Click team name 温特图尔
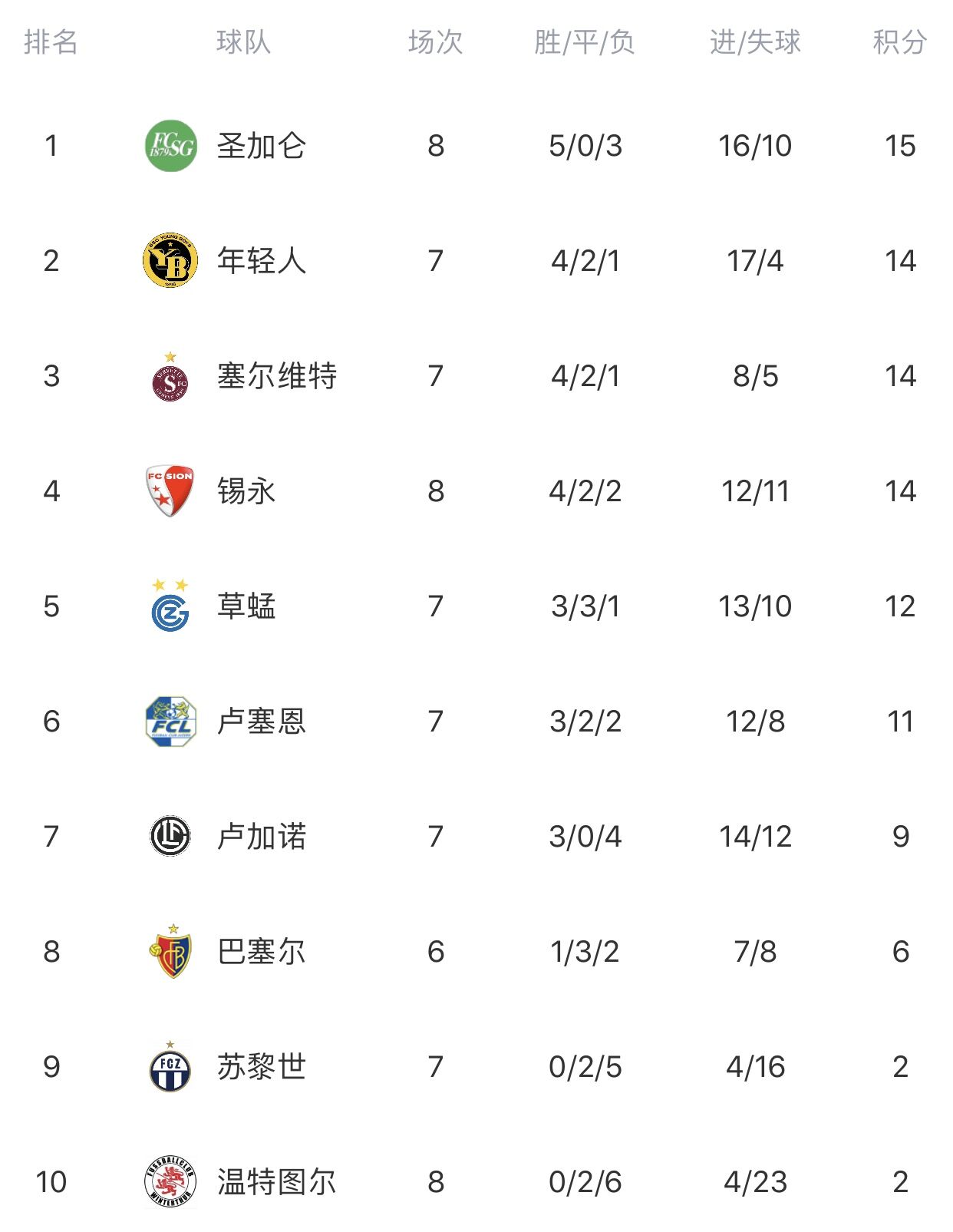Screen dimensions: 953x1232 click(277, 1182)
